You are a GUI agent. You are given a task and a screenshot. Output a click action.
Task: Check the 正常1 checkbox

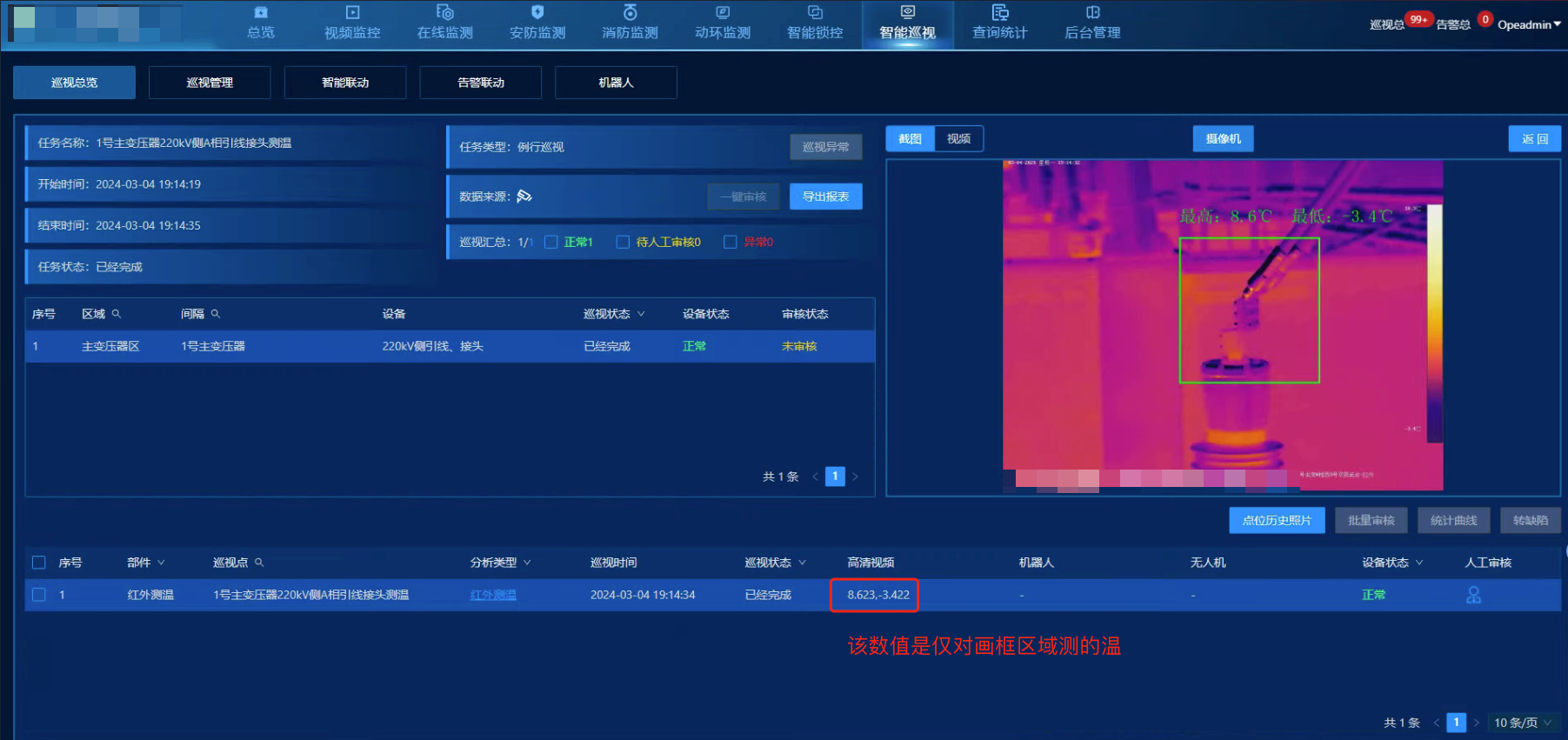[551, 243]
